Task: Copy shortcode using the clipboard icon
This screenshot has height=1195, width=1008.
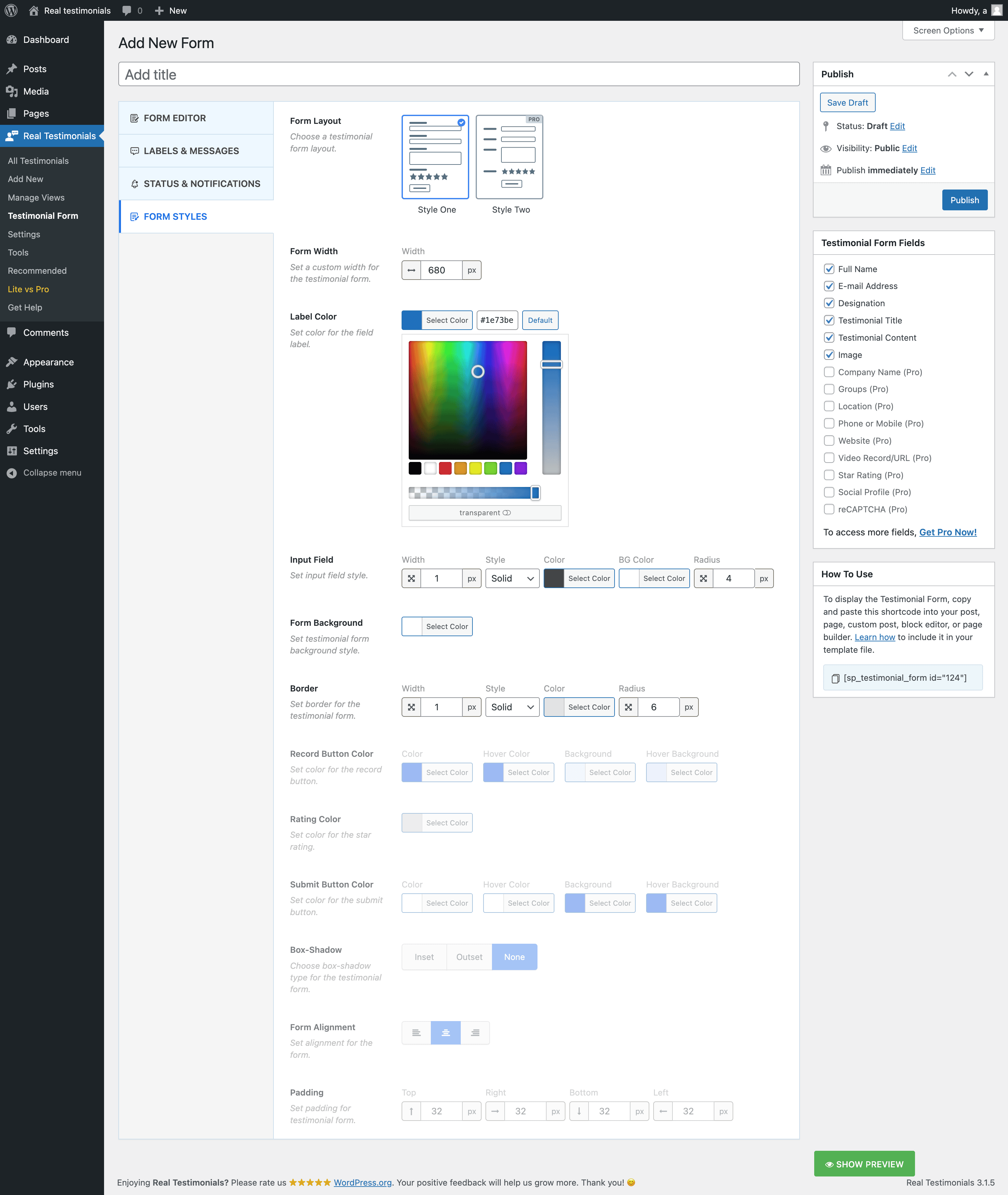Action: pos(835,678)
